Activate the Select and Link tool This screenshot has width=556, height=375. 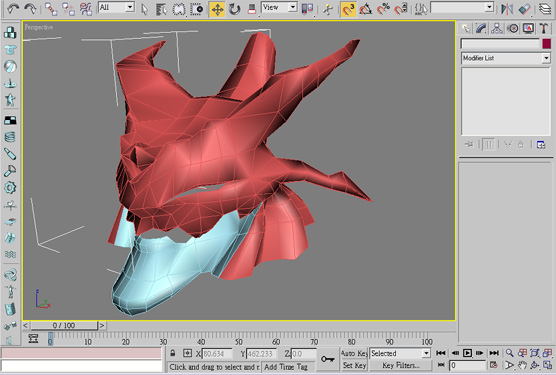51,9
